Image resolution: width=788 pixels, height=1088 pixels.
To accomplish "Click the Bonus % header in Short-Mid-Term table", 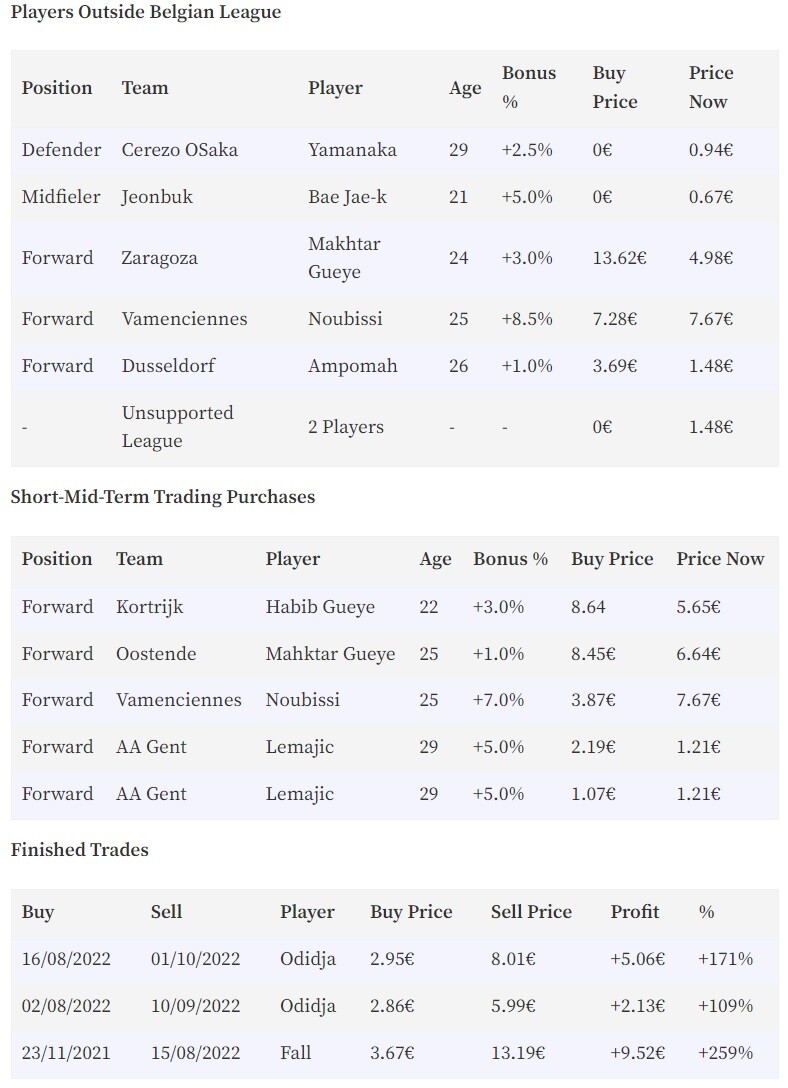I will (511, 559).
